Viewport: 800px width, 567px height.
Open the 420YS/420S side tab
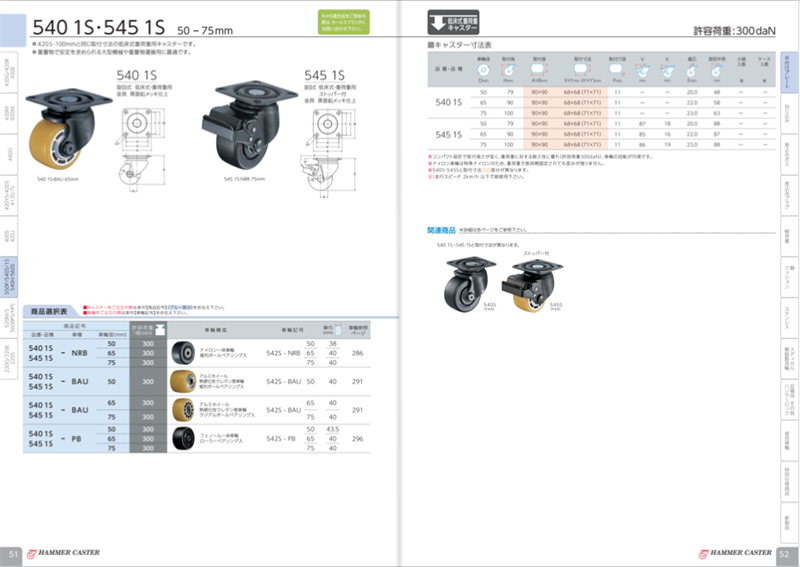point(9,195)
